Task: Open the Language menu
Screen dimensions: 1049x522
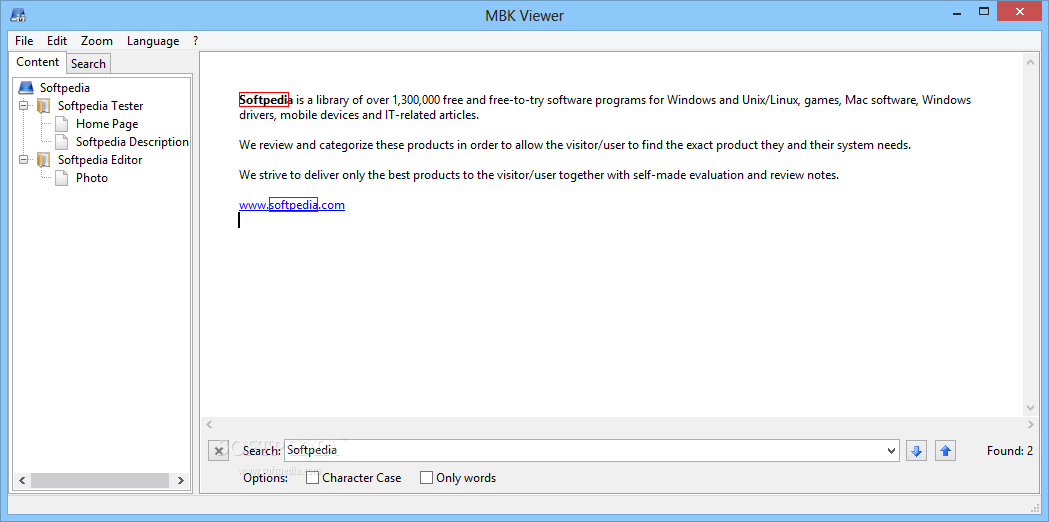Action: pyautogui.click(x=153, y=41)
